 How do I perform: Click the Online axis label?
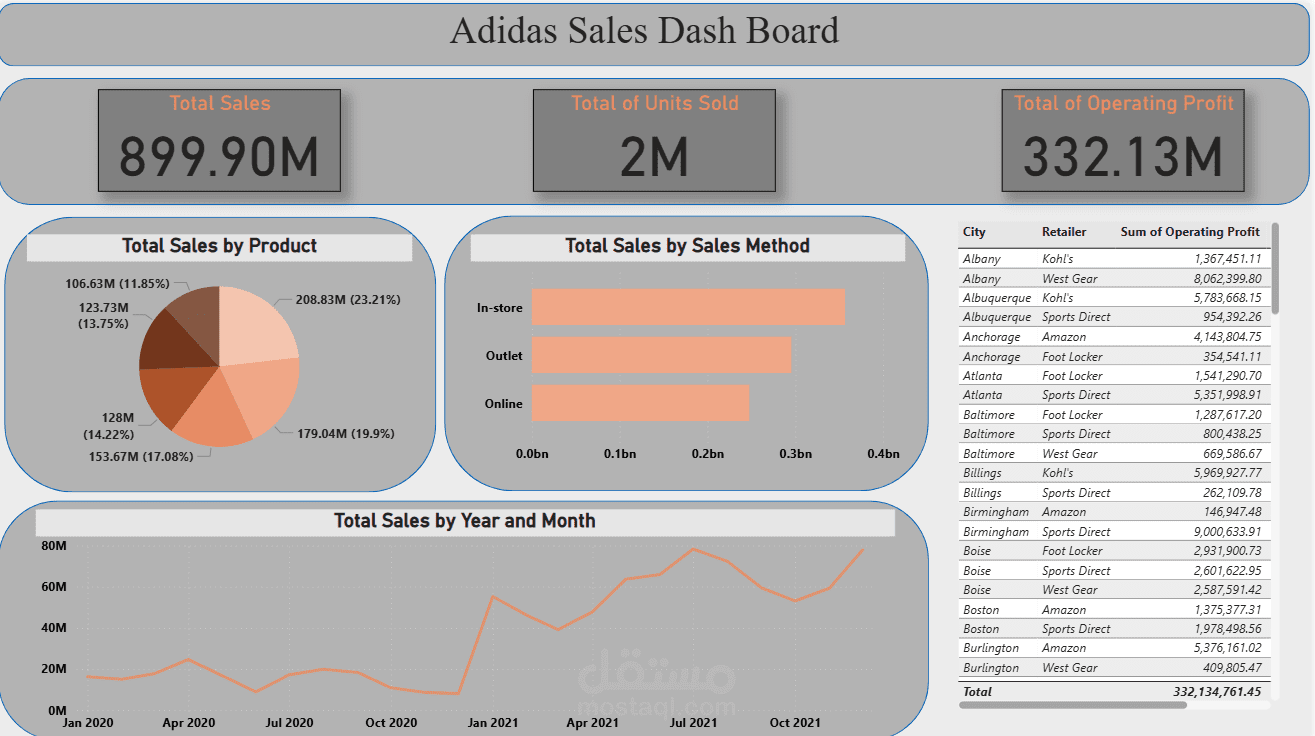[504, 404]
